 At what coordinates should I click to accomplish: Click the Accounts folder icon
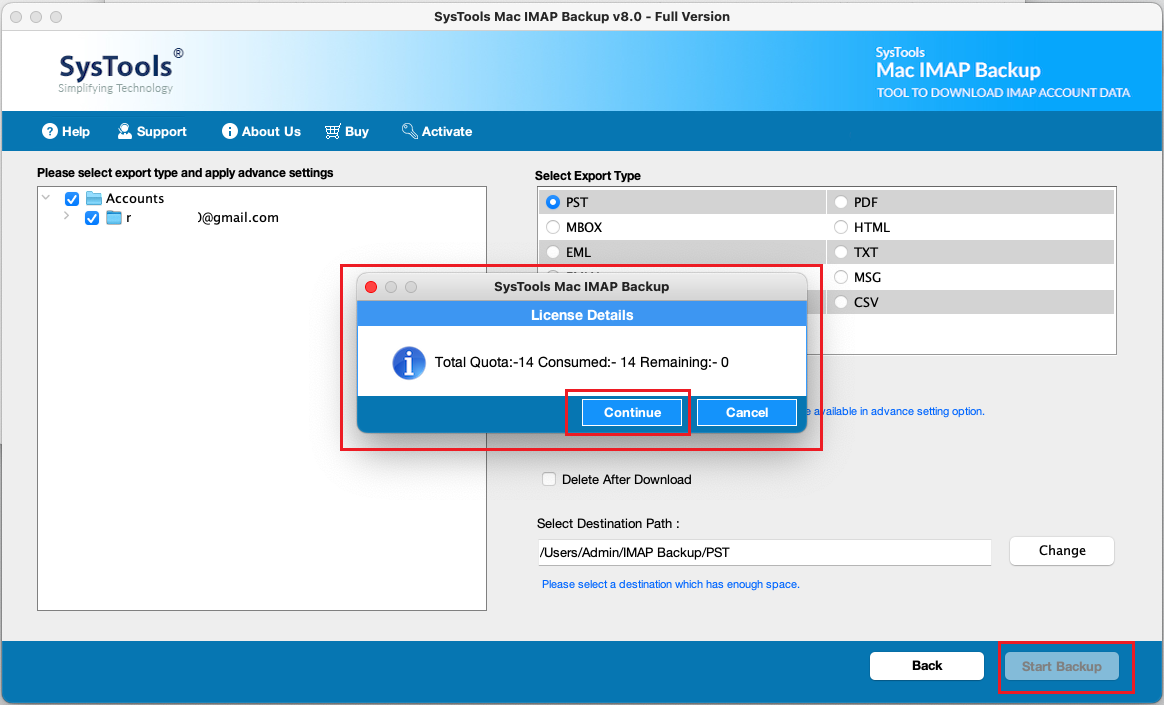click(94, 198)
